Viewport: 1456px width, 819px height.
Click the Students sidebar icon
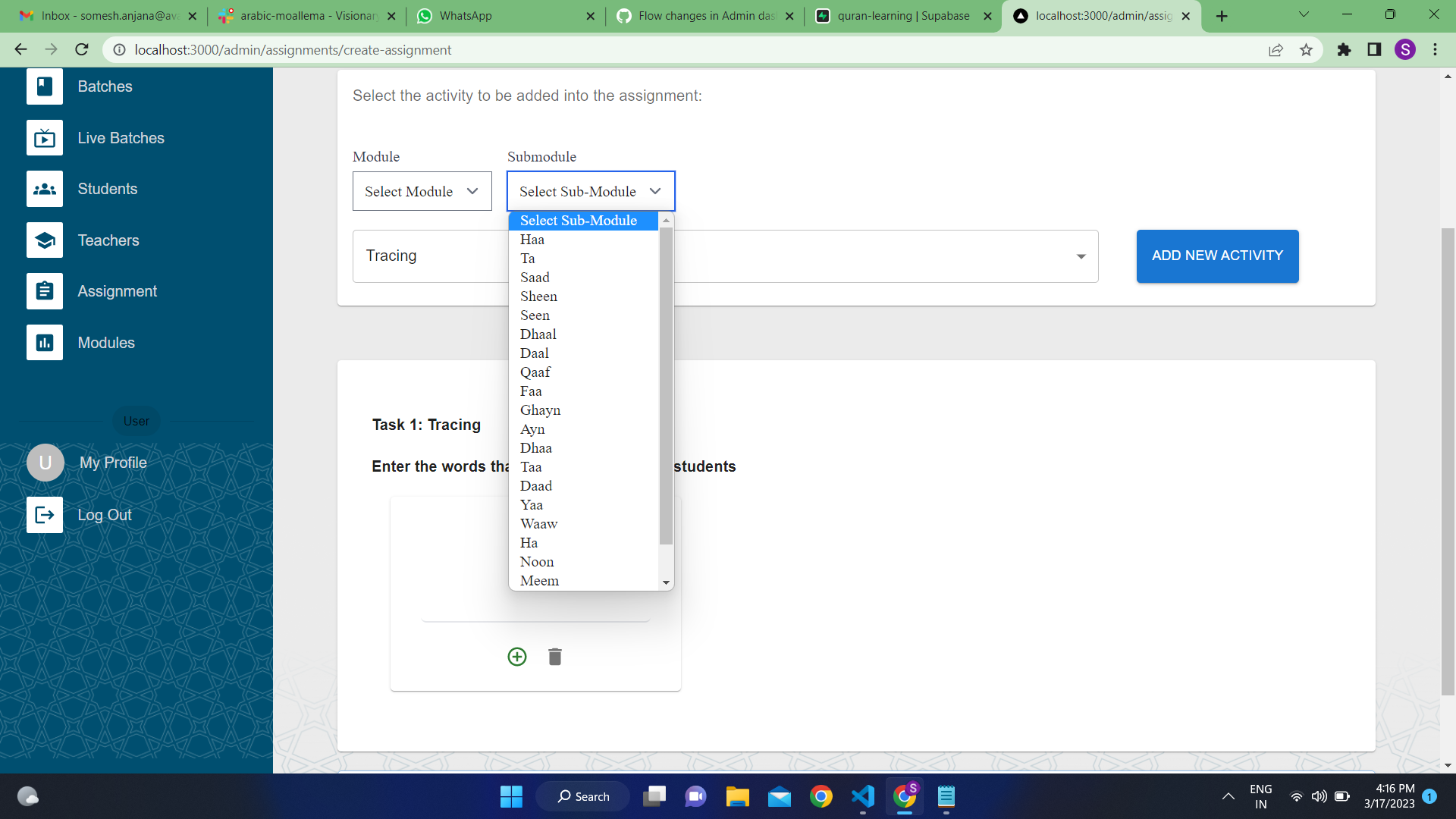click(45, 189)
